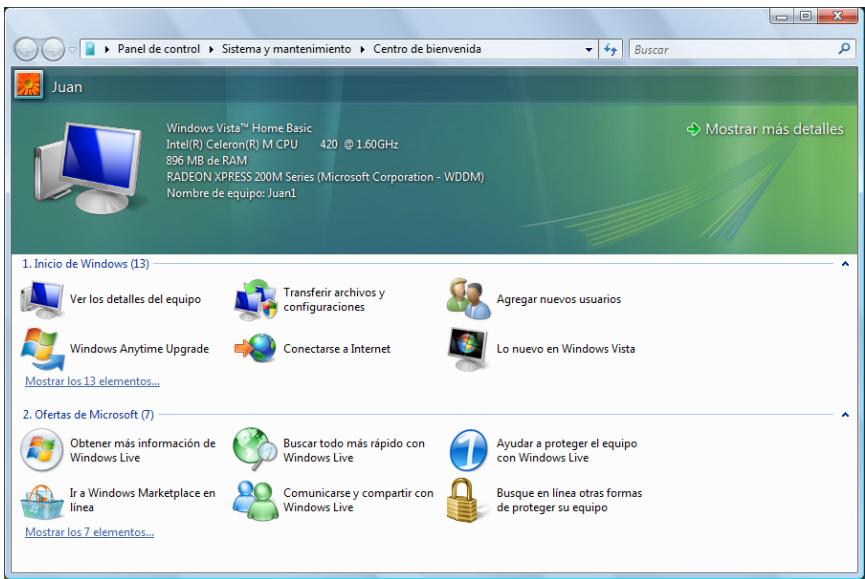Open the address bar history dropdown
Viewport: 865px width, 579px height.
tap(588, 48)
